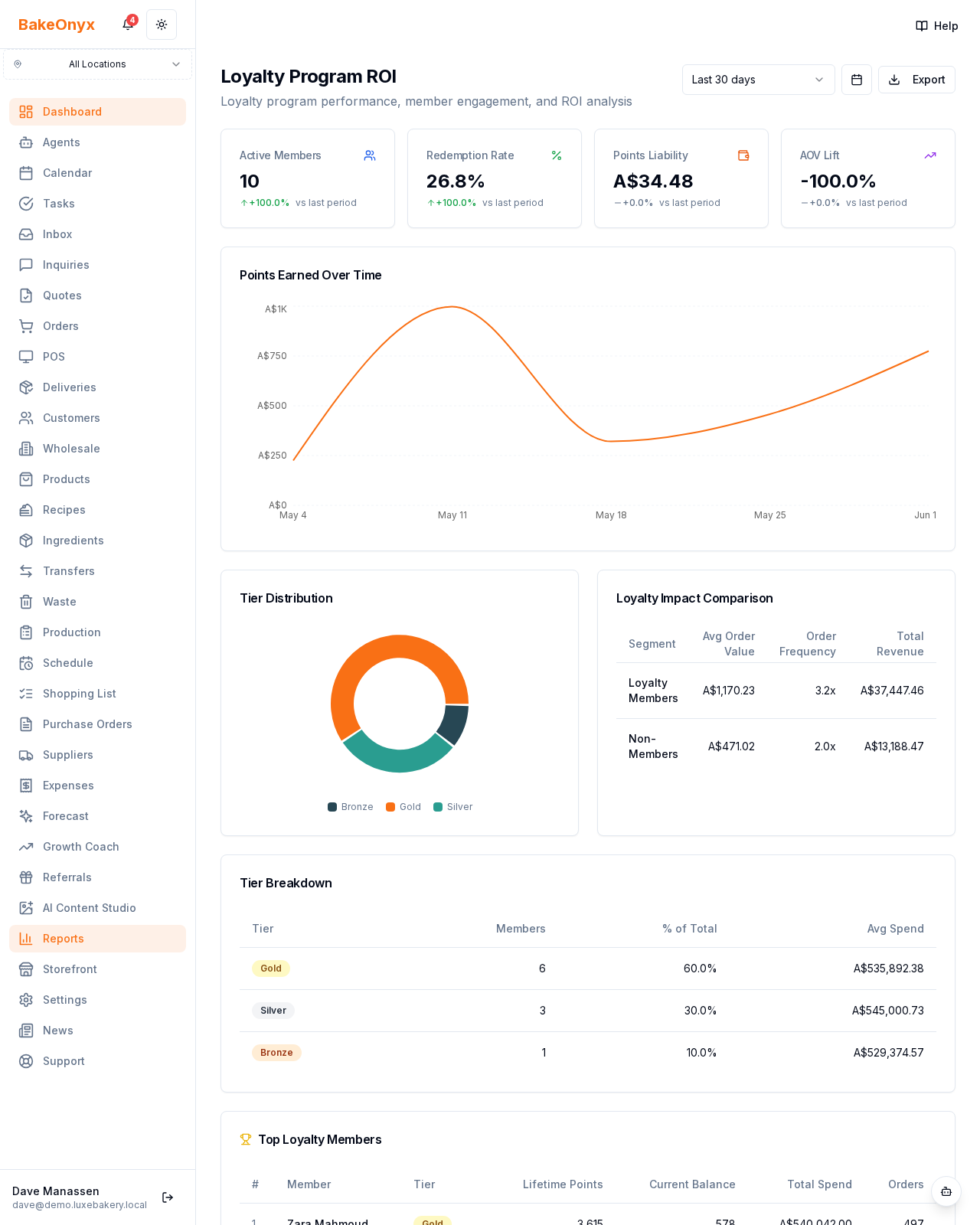Click the logout icon beside Dave Manassen
This screenshot has width=980, height=1225.
(168, 1197)
